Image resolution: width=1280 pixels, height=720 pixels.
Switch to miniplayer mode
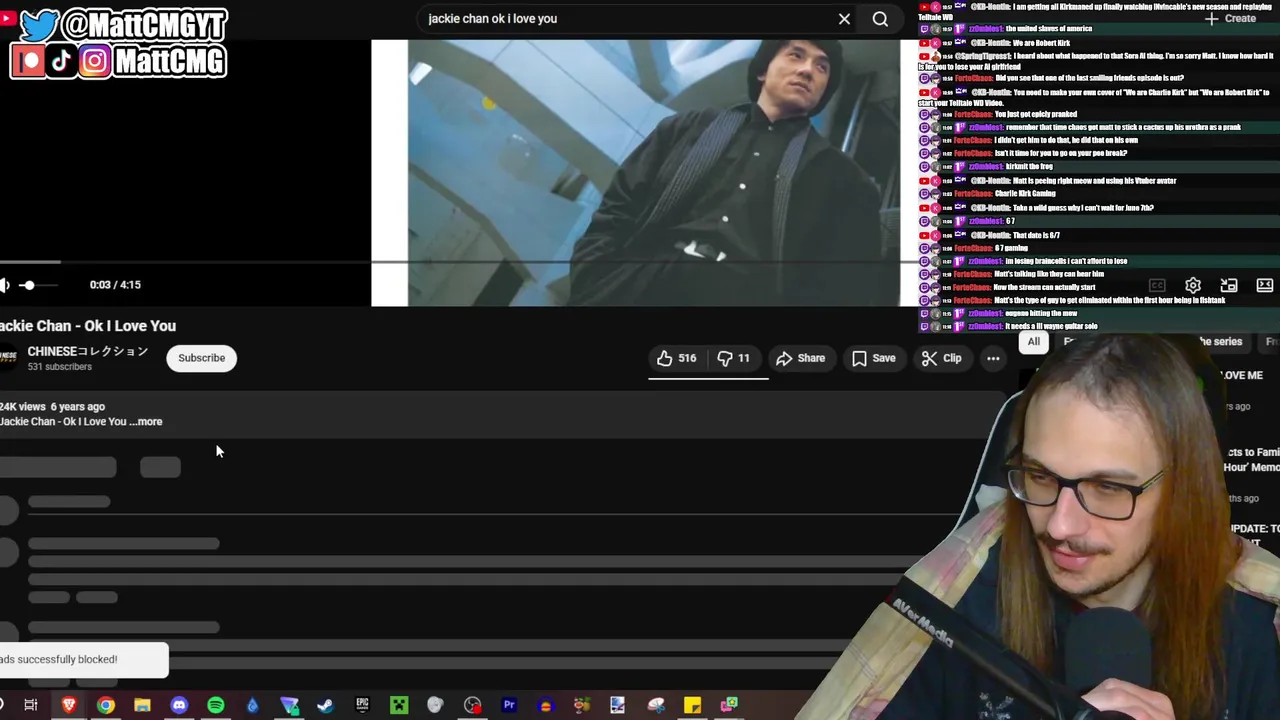(x=1229, y=286)
